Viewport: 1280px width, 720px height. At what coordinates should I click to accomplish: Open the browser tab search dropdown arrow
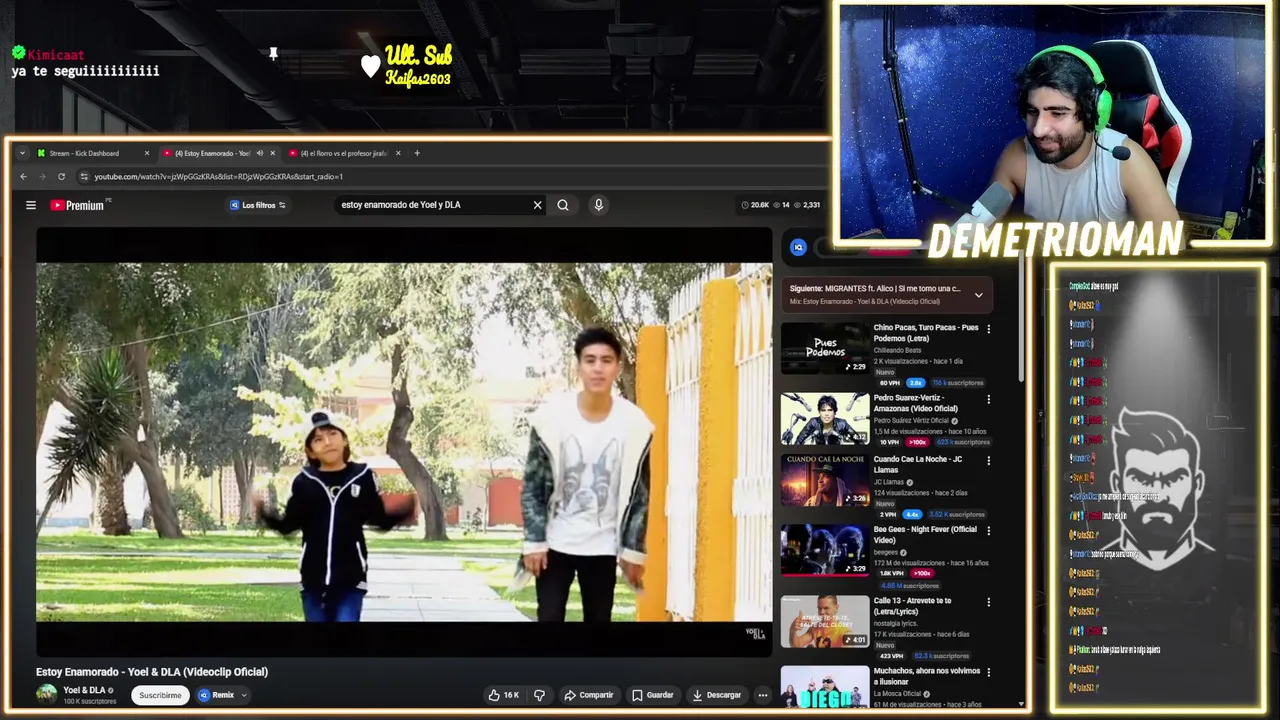[23, 153]
